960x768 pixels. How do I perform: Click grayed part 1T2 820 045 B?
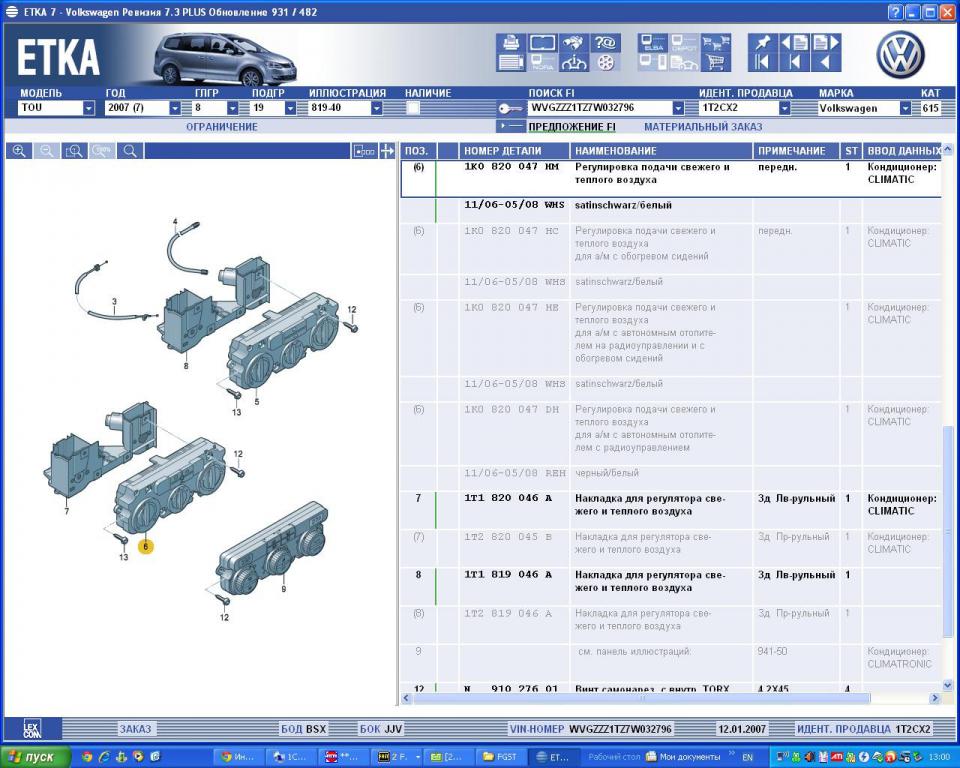pos(508,536)
